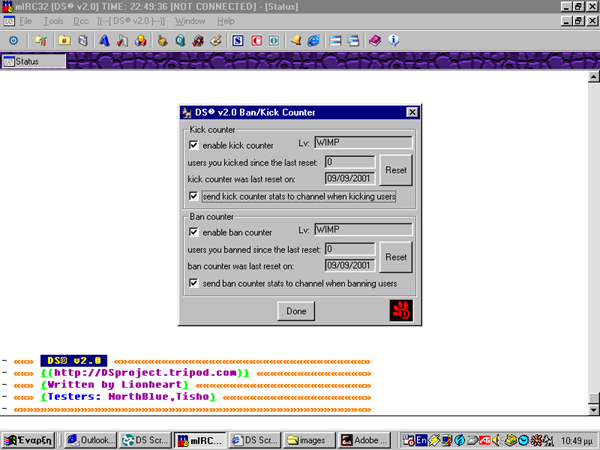
Task: Open the File menu
Action: (x=25, y=21)
